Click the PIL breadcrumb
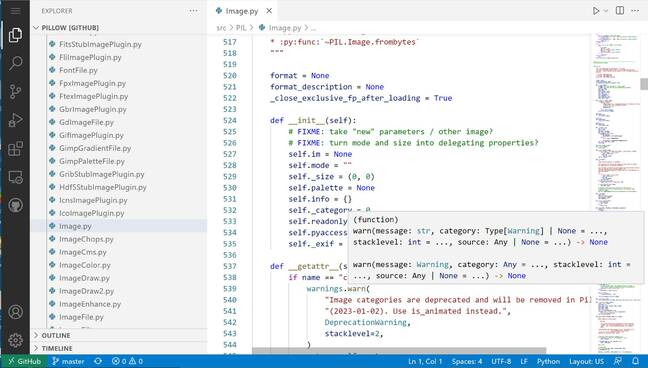The image size is (648, 368). click(241, 28)
